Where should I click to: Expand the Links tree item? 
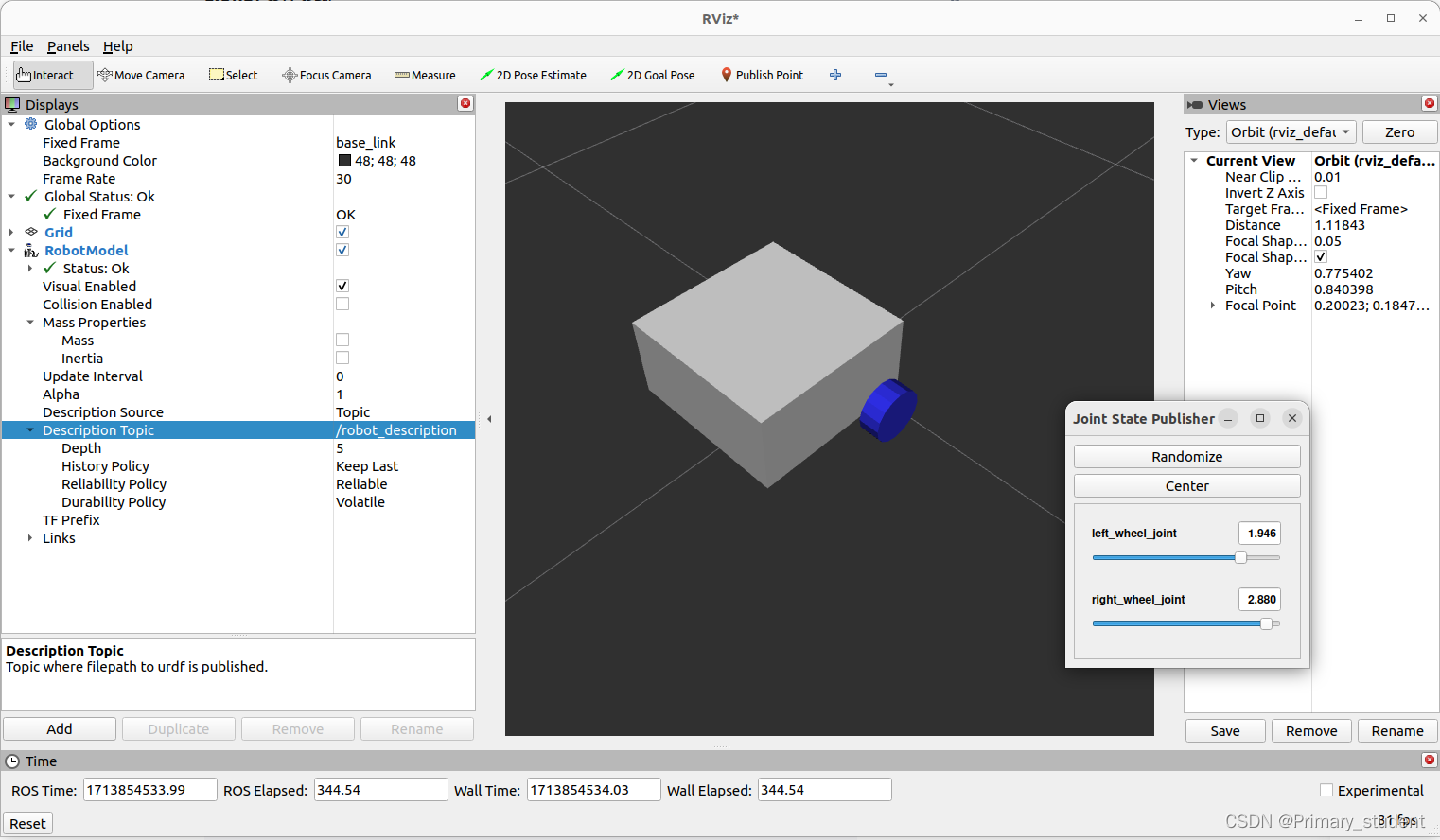30,537
